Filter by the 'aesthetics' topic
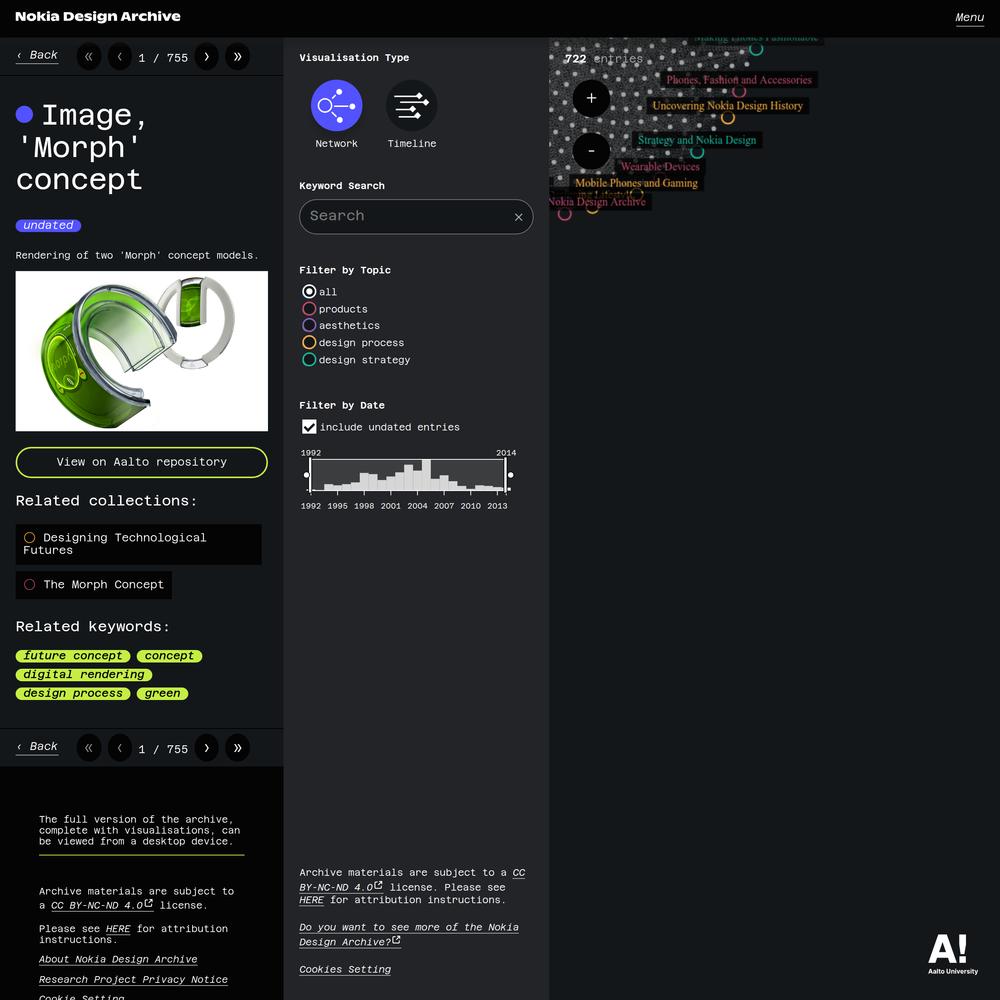 [309, 325]
